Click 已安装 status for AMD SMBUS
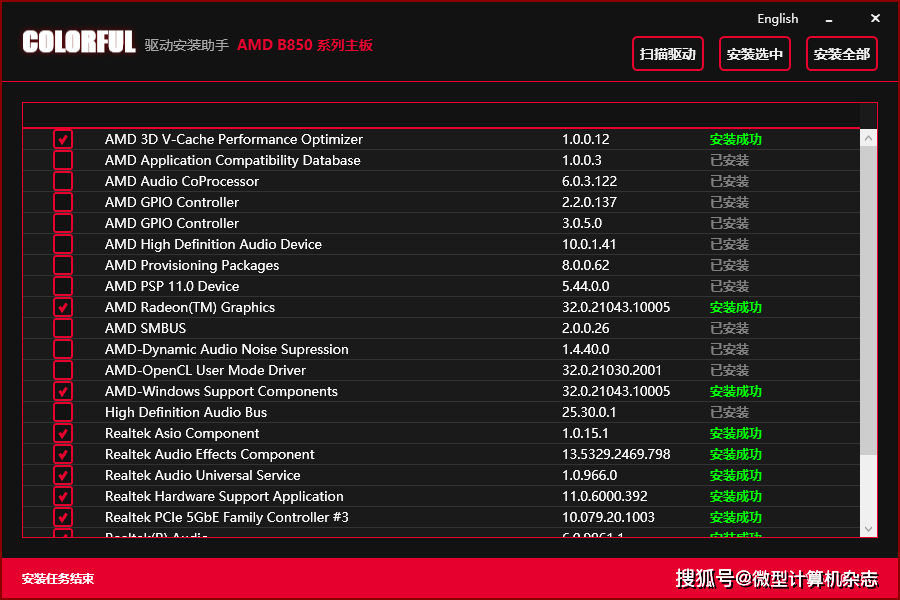The image size is (900, 600). tap(730, 328)
